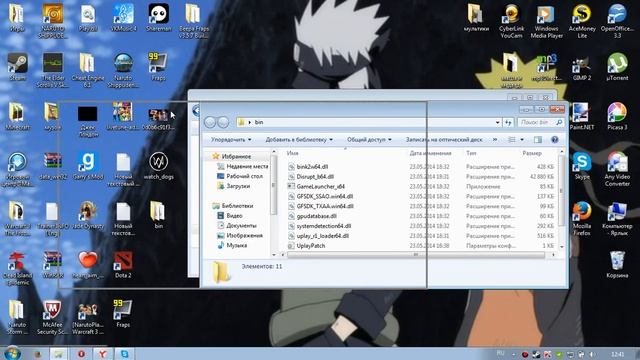This screenshot has width=640, height=360.
Task: Click the bin address bar path
Action: coord(258,122)
